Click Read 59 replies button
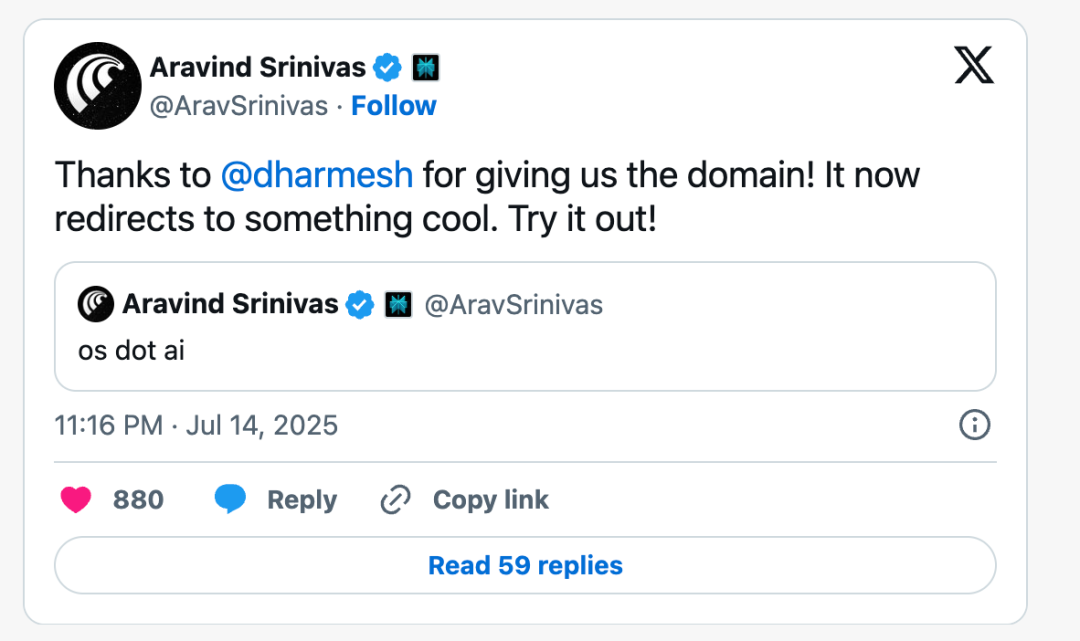The width and height of the screenshot is (1080, 641). pos(526,565)
